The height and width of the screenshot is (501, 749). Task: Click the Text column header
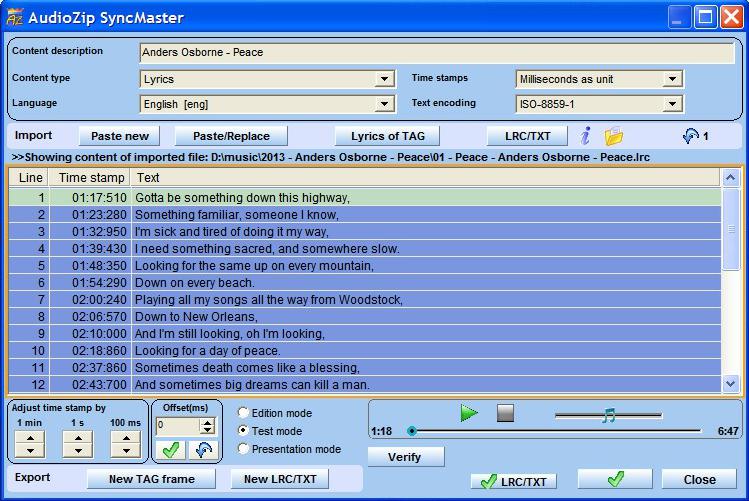425,178
